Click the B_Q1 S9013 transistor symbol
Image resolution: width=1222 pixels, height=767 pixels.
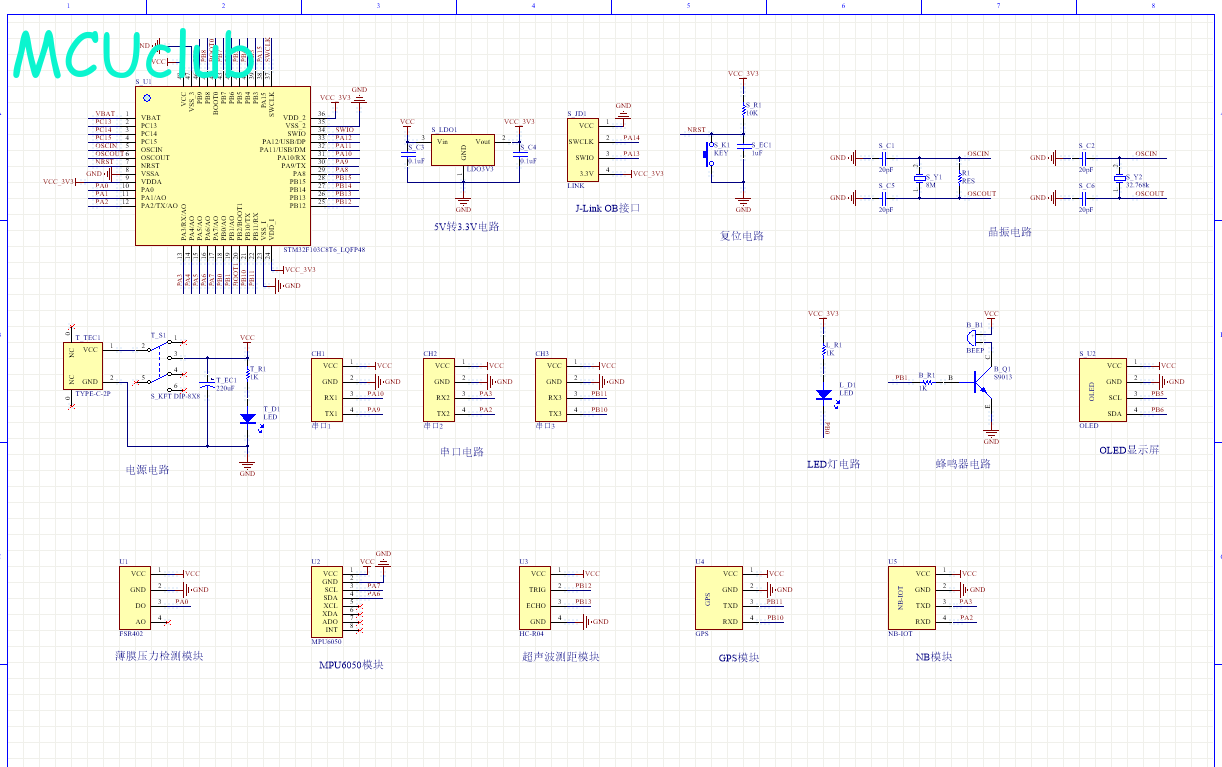pos(985,380)
